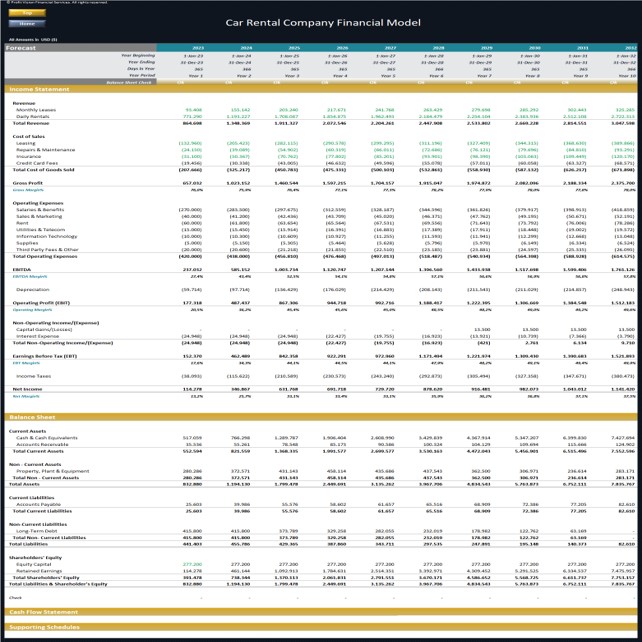
Task: Select the Total Assets row label
Action: point(24,484)
